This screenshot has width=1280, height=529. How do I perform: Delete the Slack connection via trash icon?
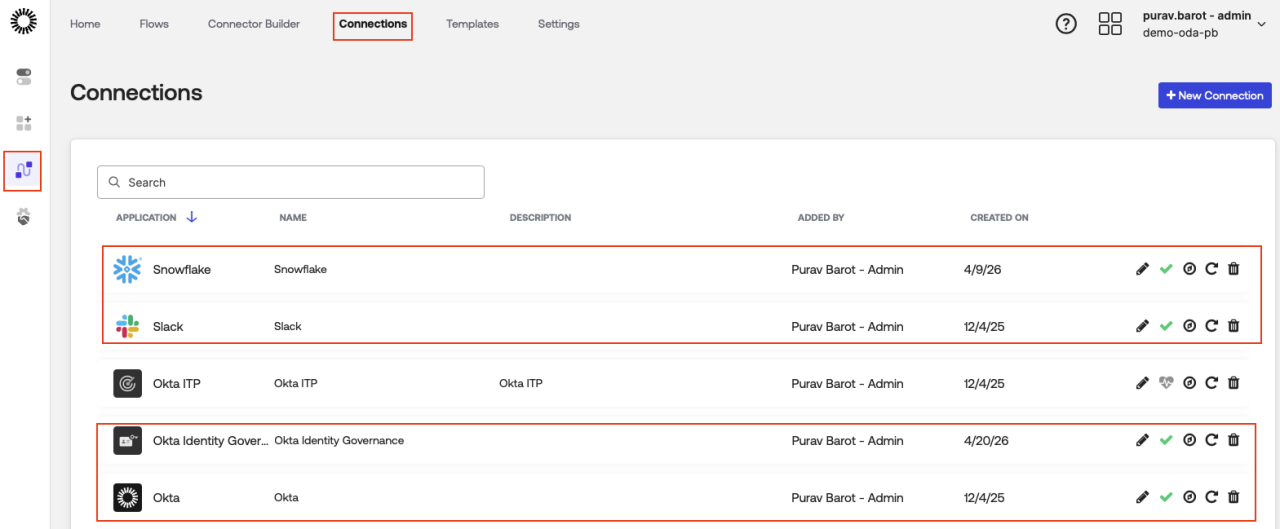[1233, 326]
